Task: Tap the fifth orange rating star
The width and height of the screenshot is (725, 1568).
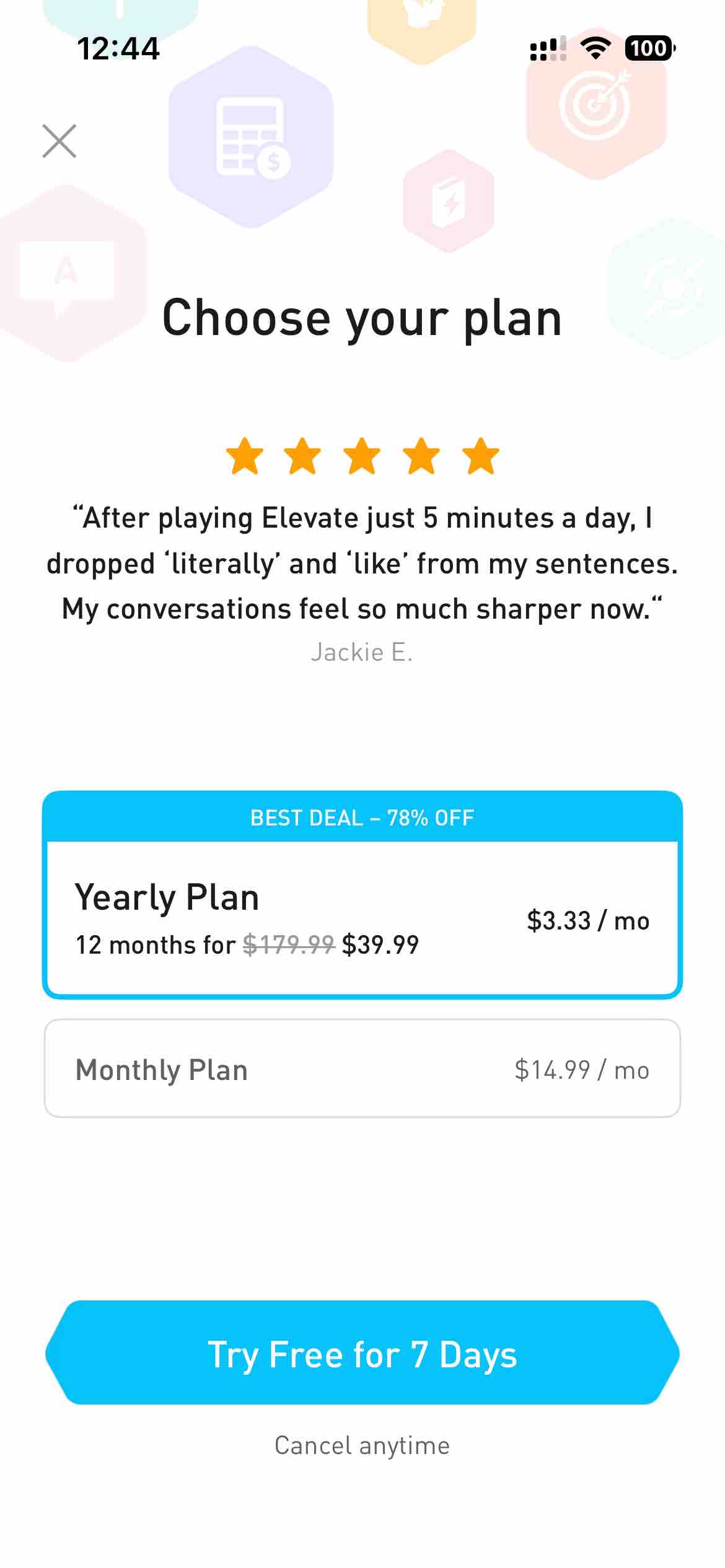Action: coord(481,456)
